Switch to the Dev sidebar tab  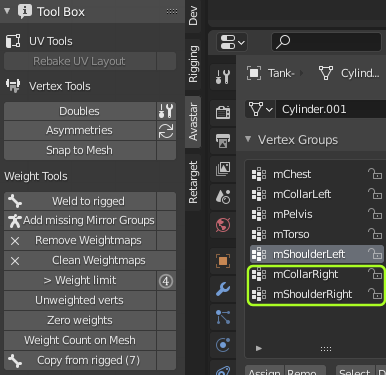193,15
